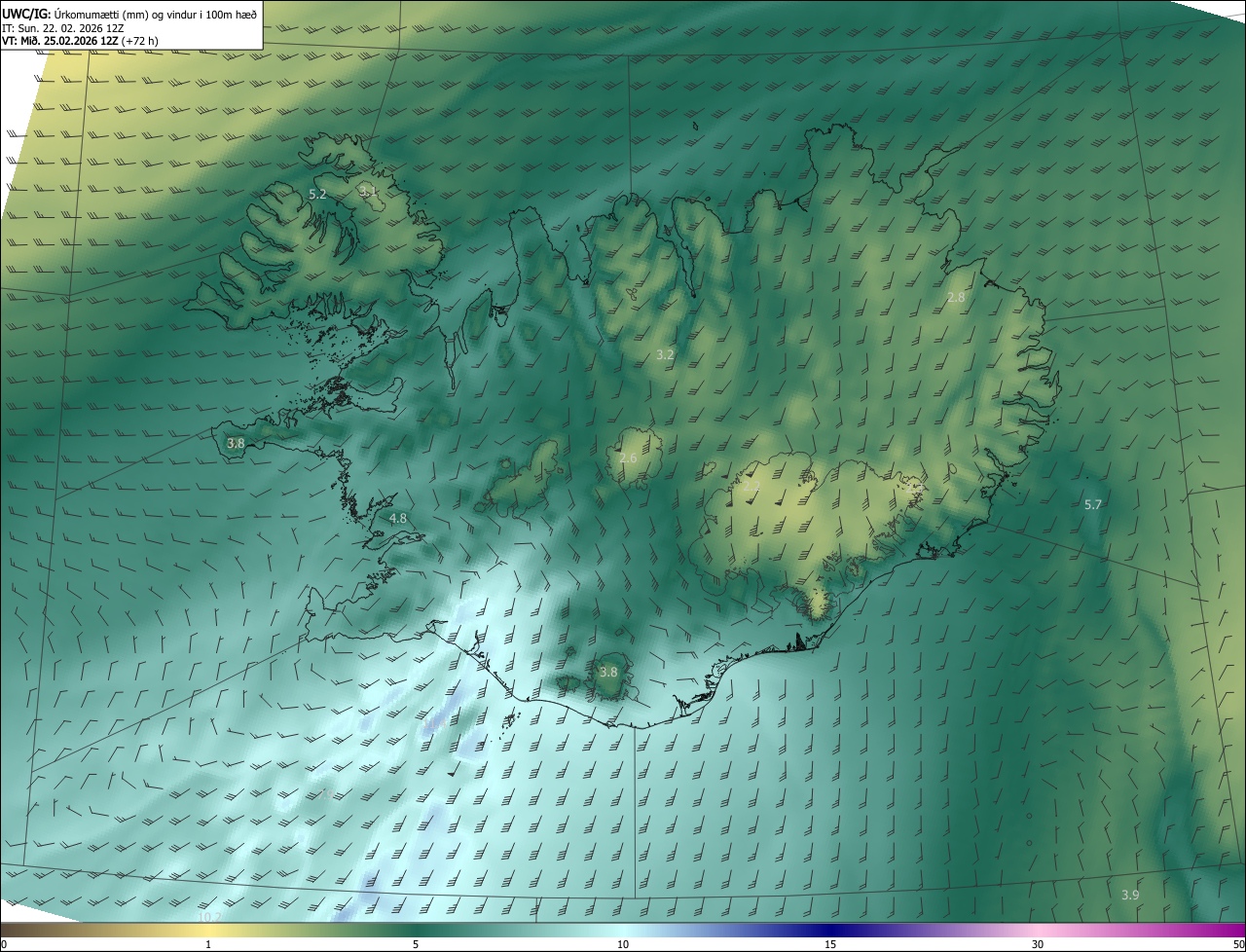Click the initial time line "IT: Sun. 22. 02. 2026 12Z"
Image resolution: width=1246 pixels, height=952 pixels.
click(x=62, y=27)
